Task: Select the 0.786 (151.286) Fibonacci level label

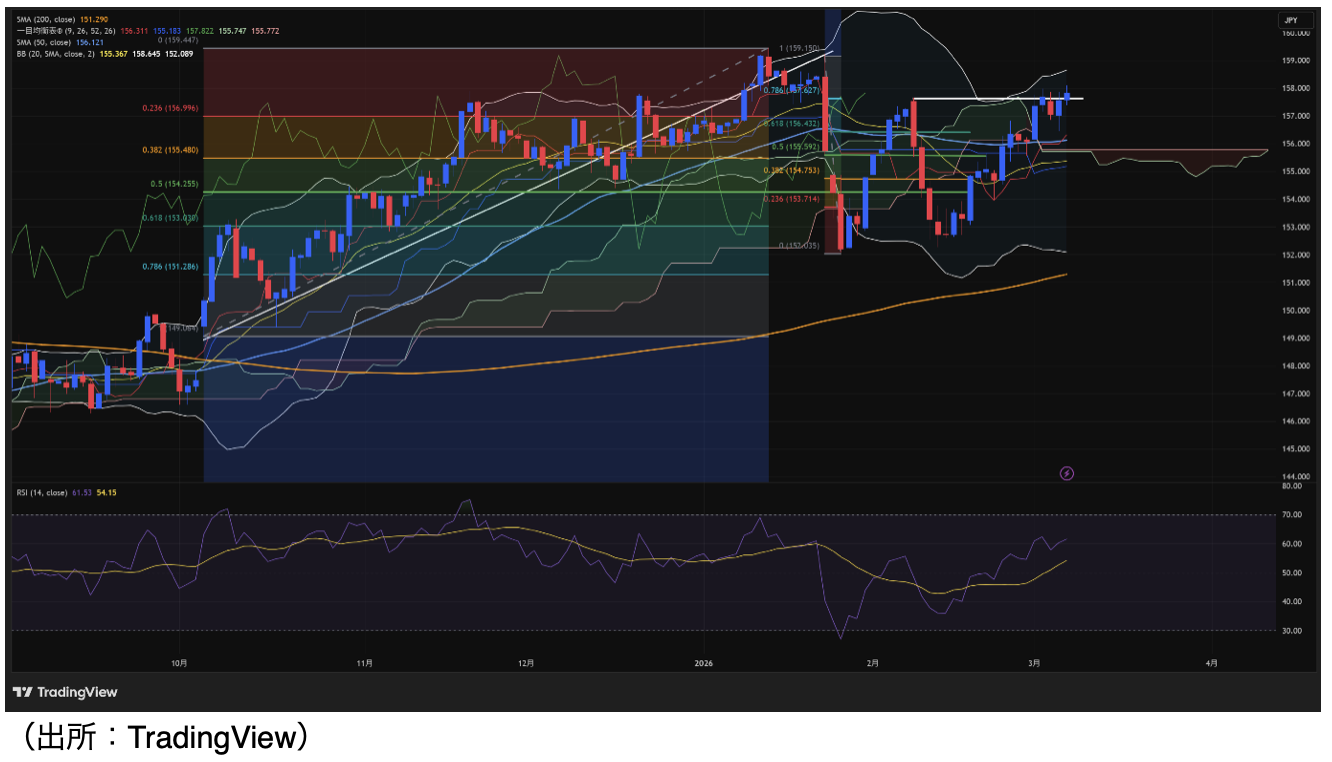Action: [169, 266]
